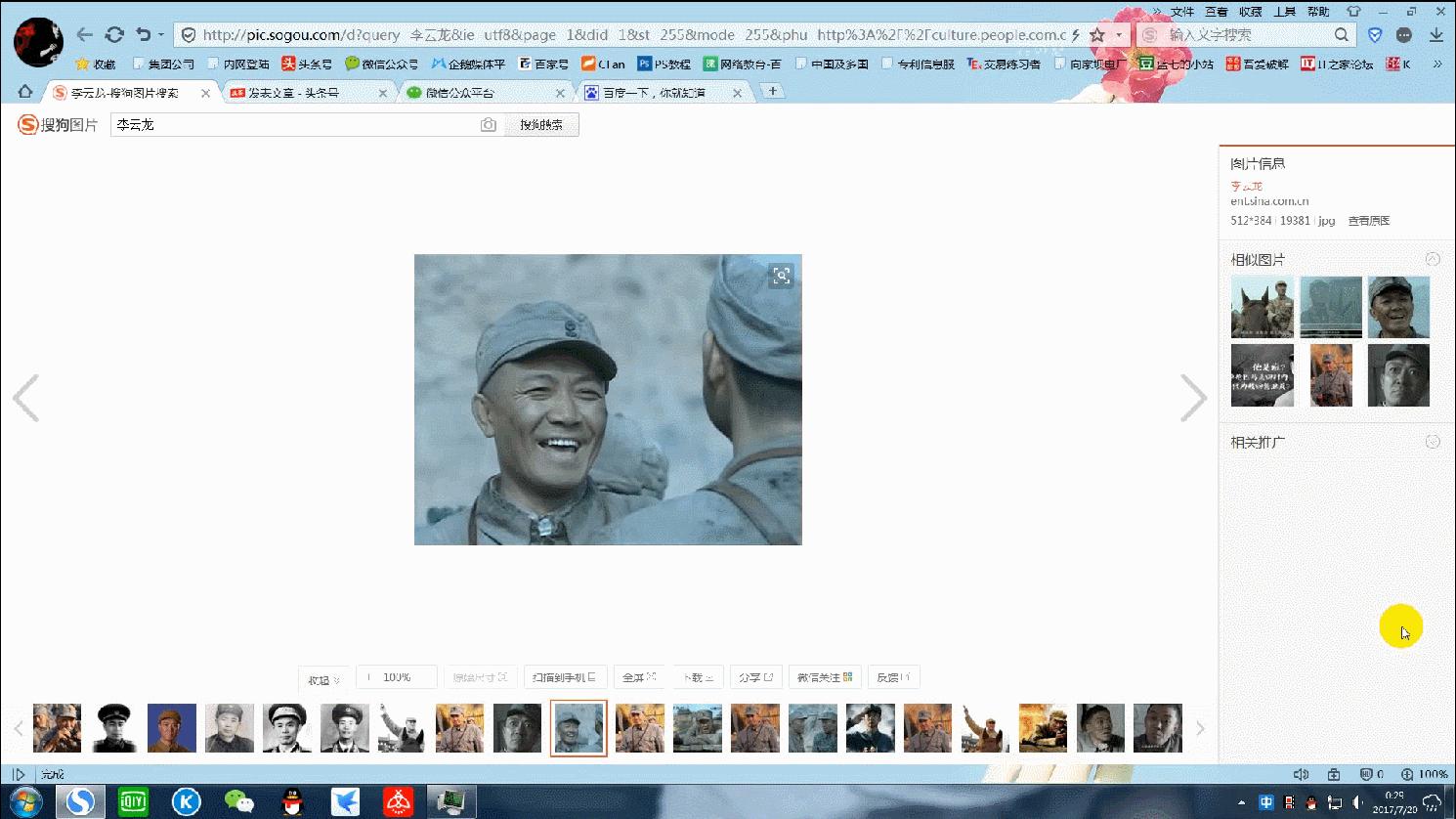Image resolution: width=1456 pixels, height=819 pixels.
Task: Click the share image icon
Action: pos(755,675)
